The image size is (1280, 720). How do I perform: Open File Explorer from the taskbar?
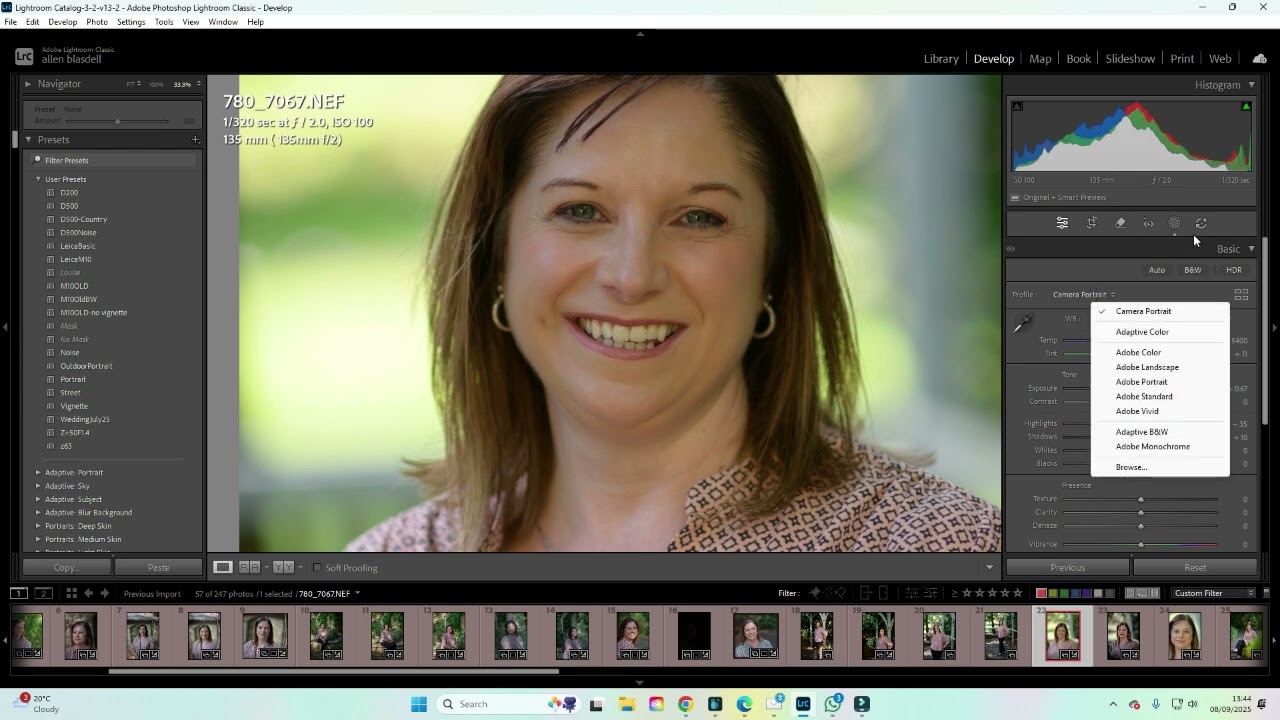[627, 704]
